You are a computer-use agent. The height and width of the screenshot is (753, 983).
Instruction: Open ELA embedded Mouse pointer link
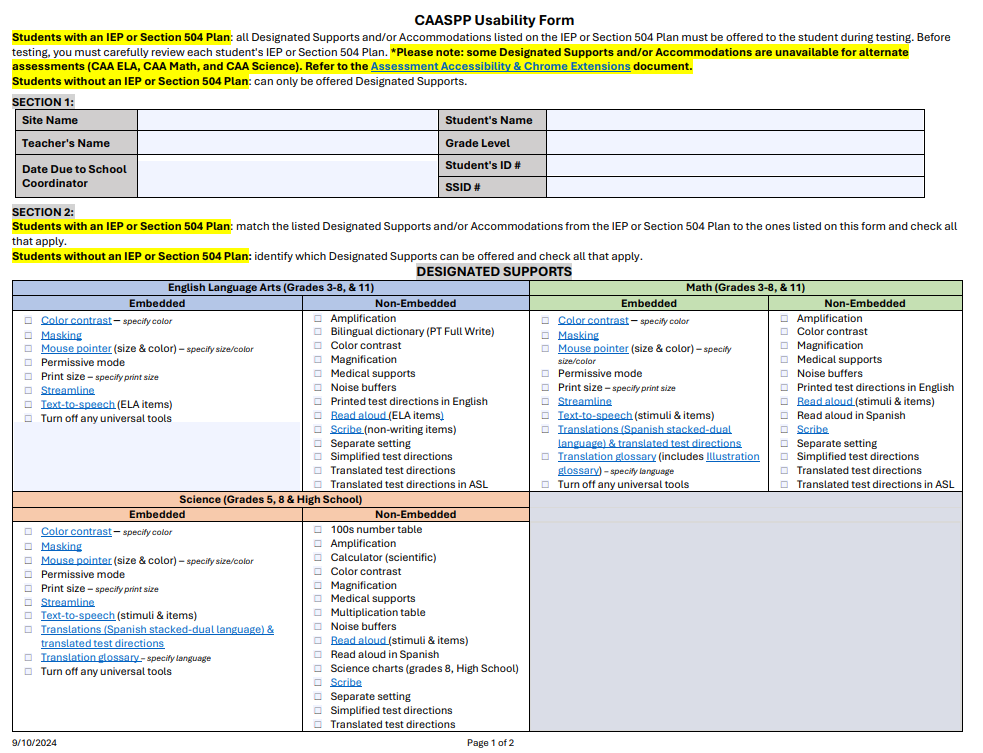(76, 349)
